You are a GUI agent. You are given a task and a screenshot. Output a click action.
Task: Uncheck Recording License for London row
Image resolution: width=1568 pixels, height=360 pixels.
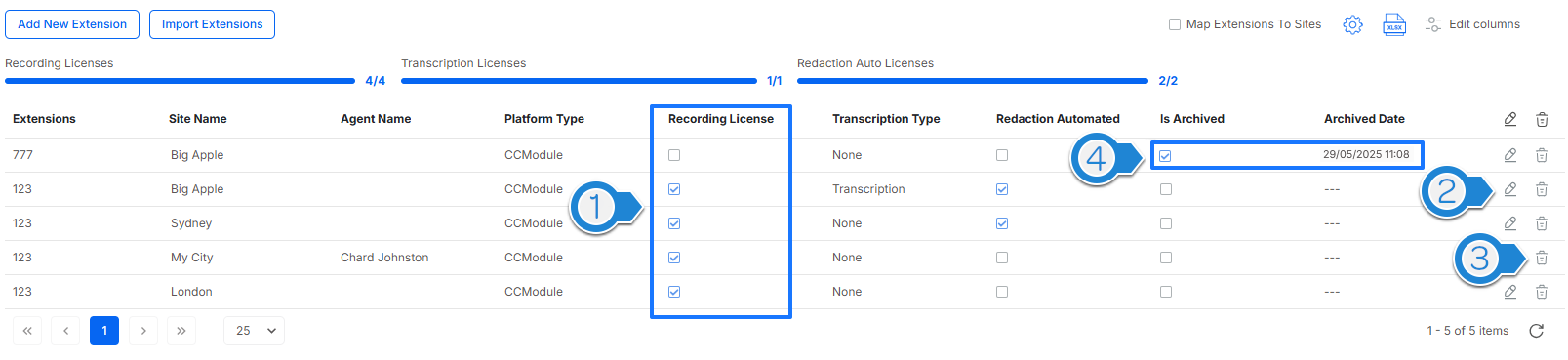point(674,292)
